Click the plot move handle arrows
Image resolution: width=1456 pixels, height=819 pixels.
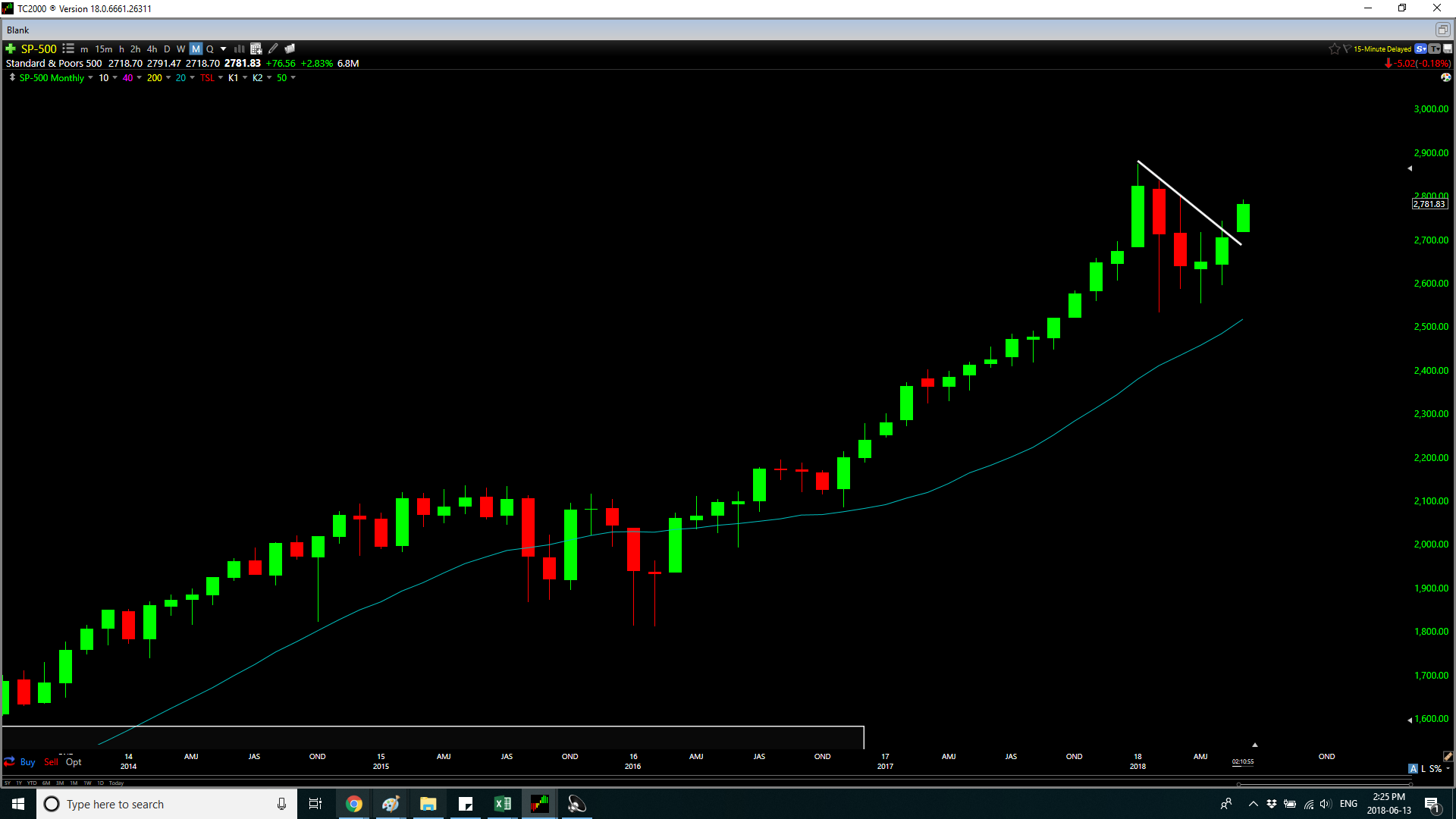tap(12, 77)
